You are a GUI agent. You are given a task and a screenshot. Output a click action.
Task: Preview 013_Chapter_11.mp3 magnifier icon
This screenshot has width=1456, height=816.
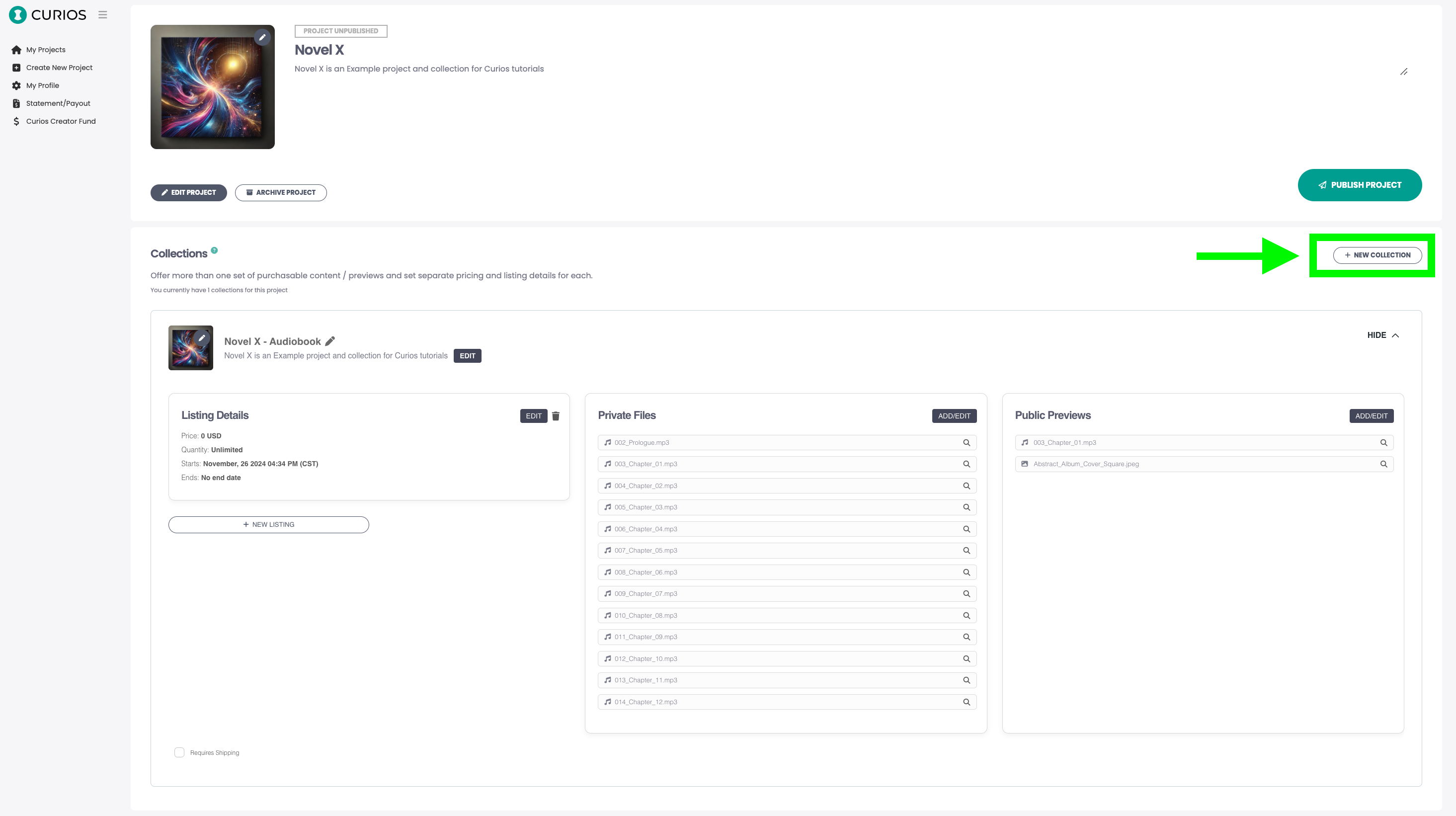click(x=967, y=680)
